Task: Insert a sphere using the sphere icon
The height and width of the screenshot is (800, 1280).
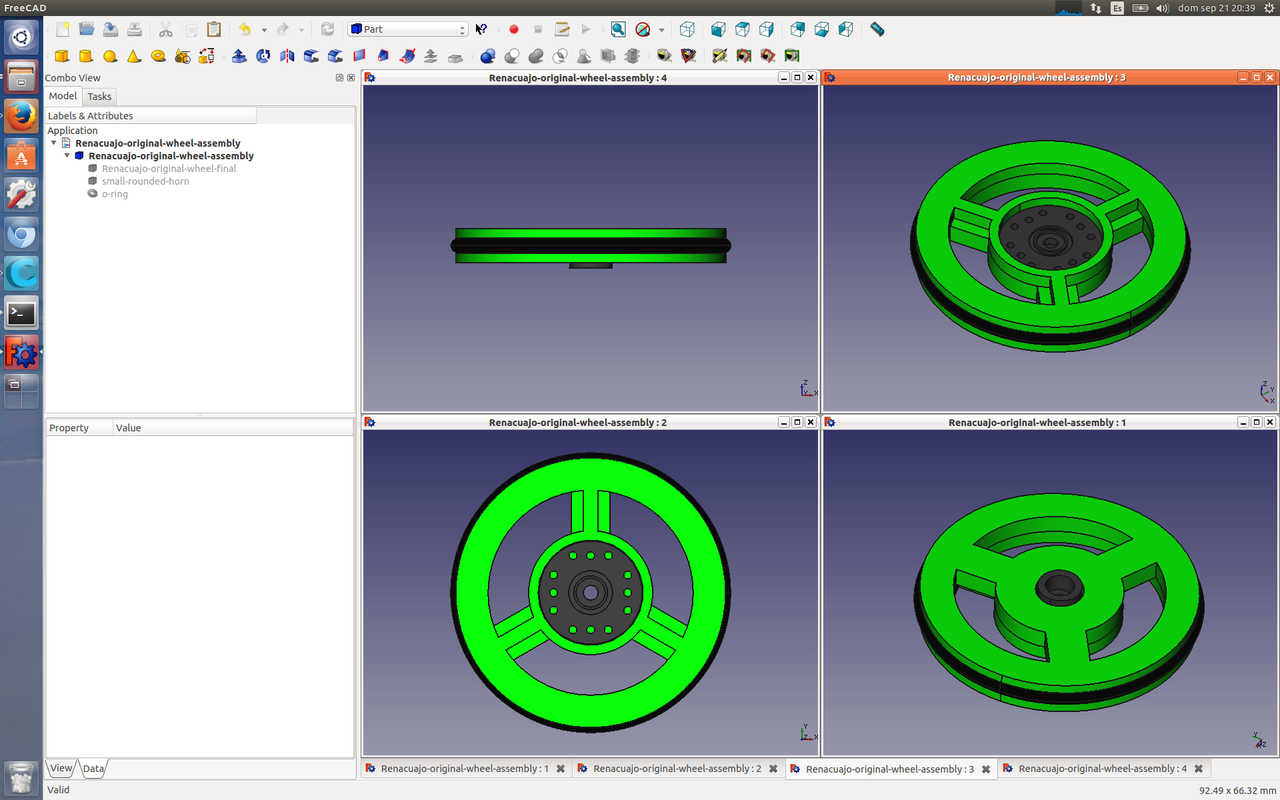Action: pyautogui.click(x=110, y=56)
